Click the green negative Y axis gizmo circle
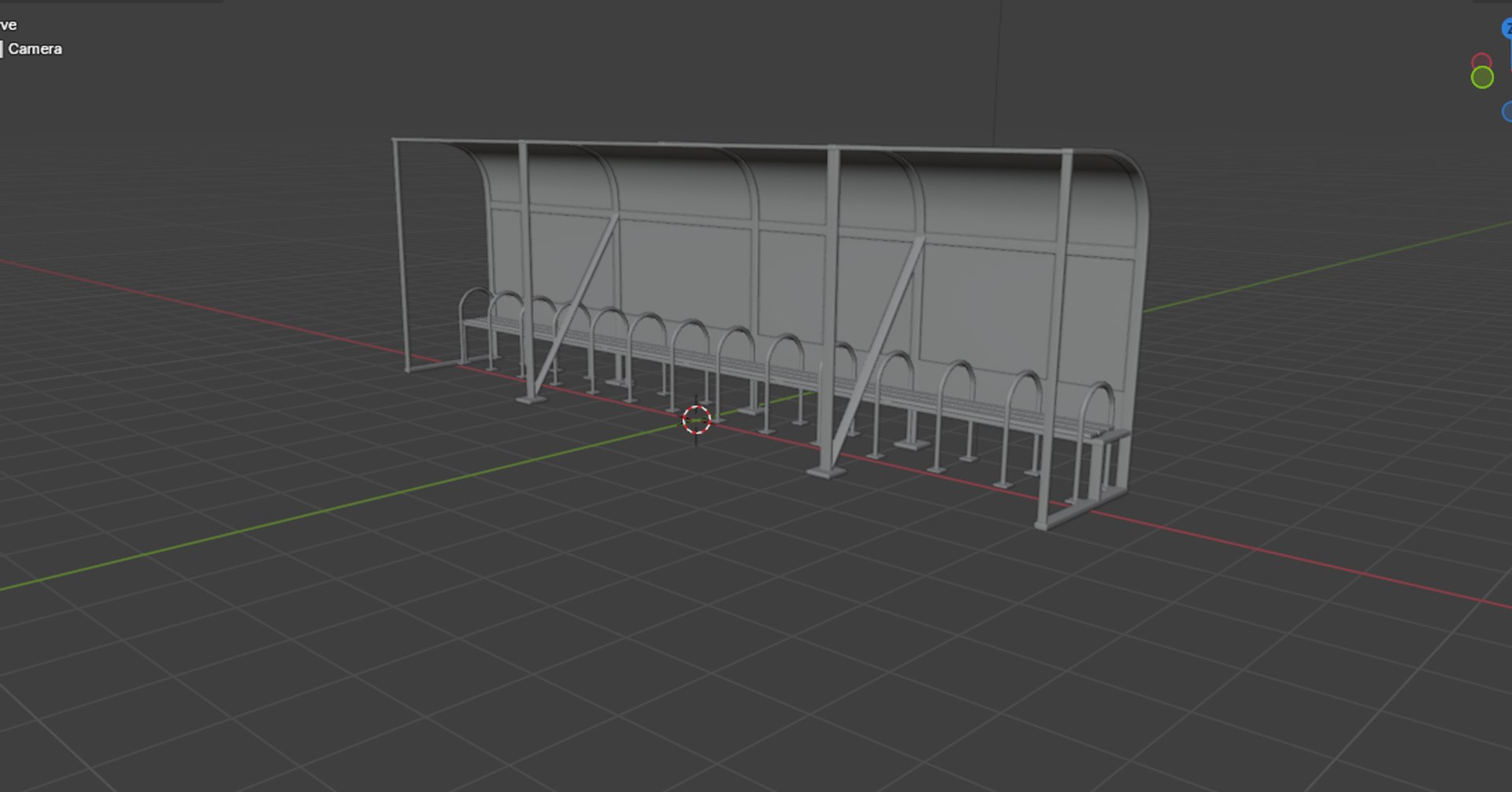Screen dimensions: 1512x792 [1482, 77]
